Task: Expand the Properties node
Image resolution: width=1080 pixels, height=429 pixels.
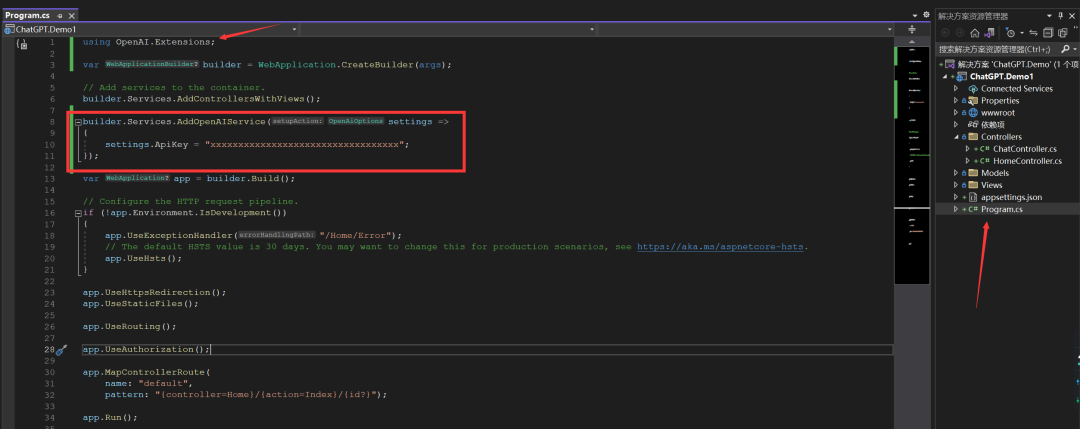Action: (x=956, y=101)
